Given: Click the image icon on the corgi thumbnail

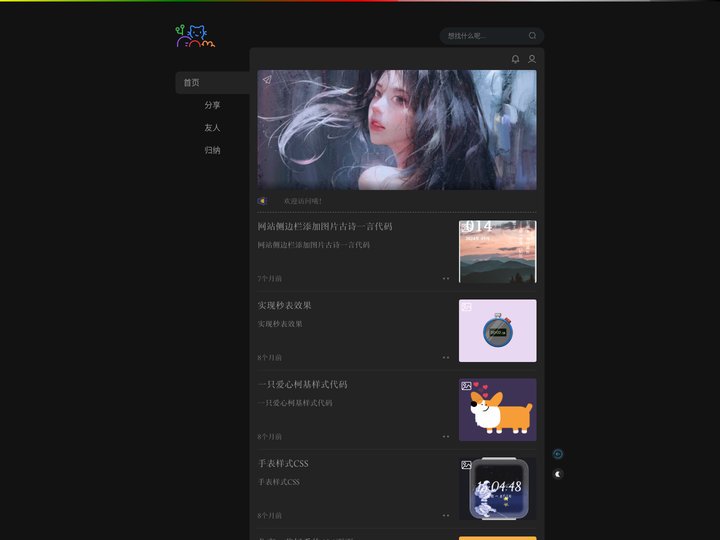Looking at the screenshot, I should pos(466,386).
